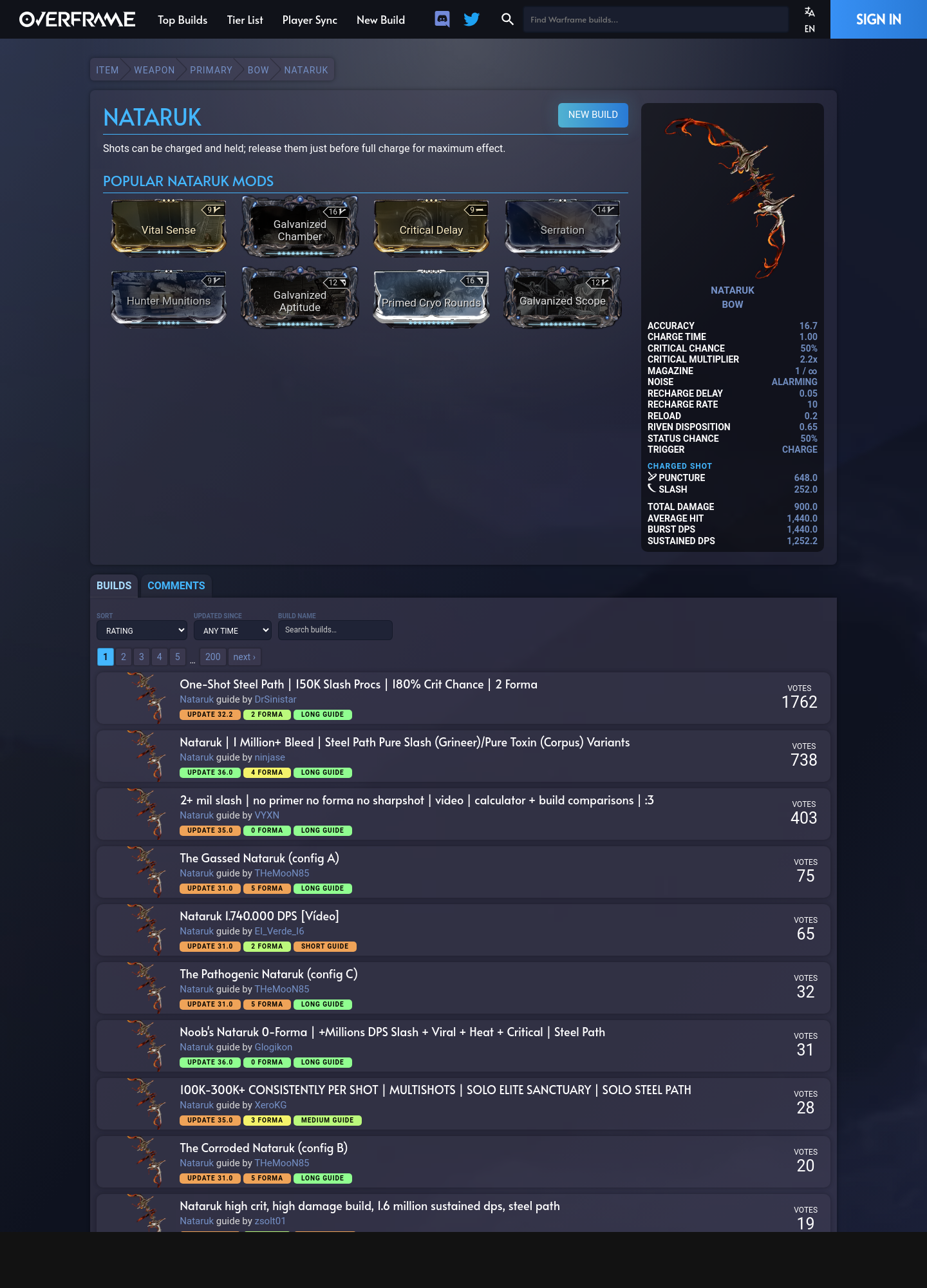This screenshot has height=1288, width=927.
Task: Click the 1762 votes count
Action: [x=800, y=702]
